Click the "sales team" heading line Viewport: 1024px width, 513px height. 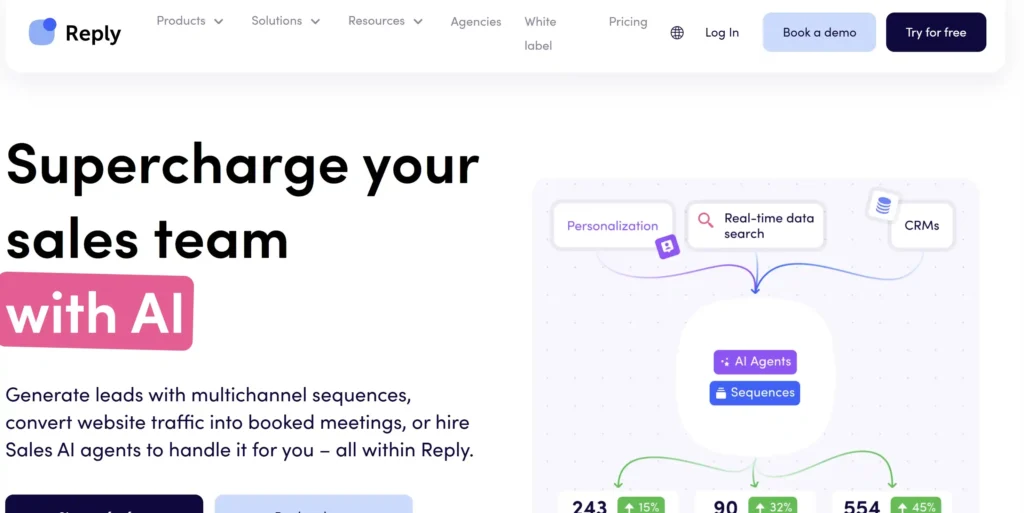click(147, 238)
